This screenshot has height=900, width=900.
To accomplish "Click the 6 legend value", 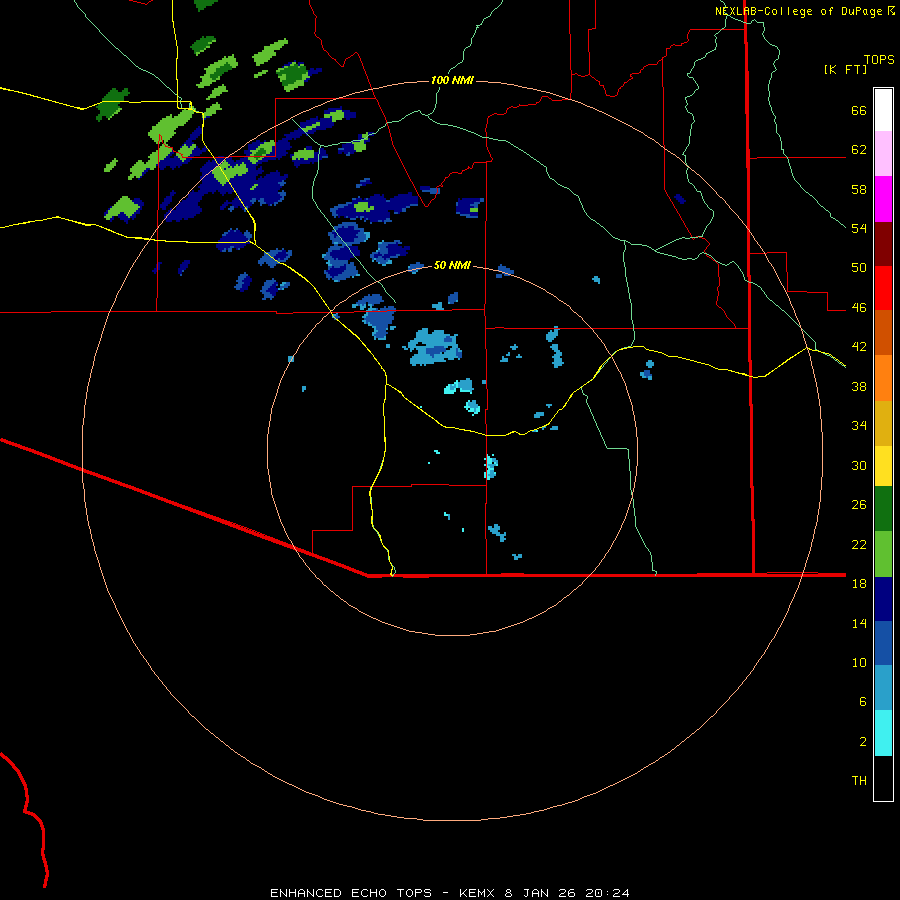I will coord(863,701).
